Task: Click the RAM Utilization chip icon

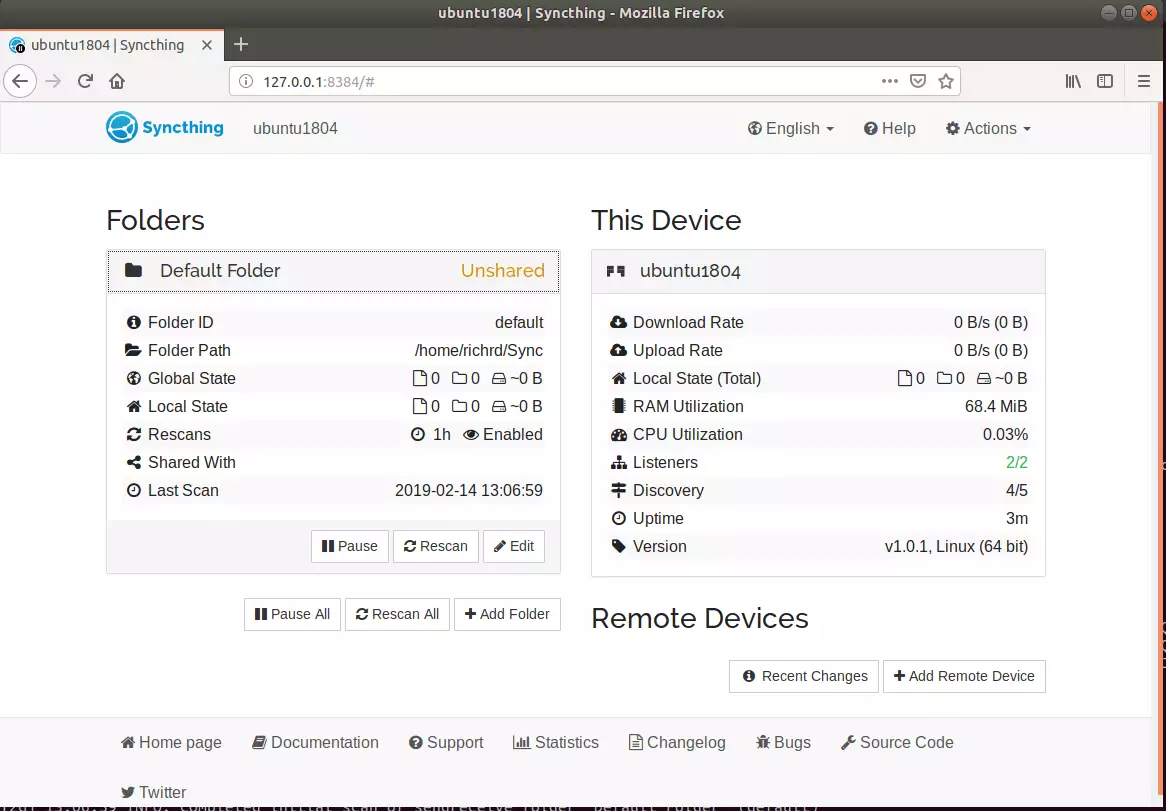Action: (x=619, y=406)
